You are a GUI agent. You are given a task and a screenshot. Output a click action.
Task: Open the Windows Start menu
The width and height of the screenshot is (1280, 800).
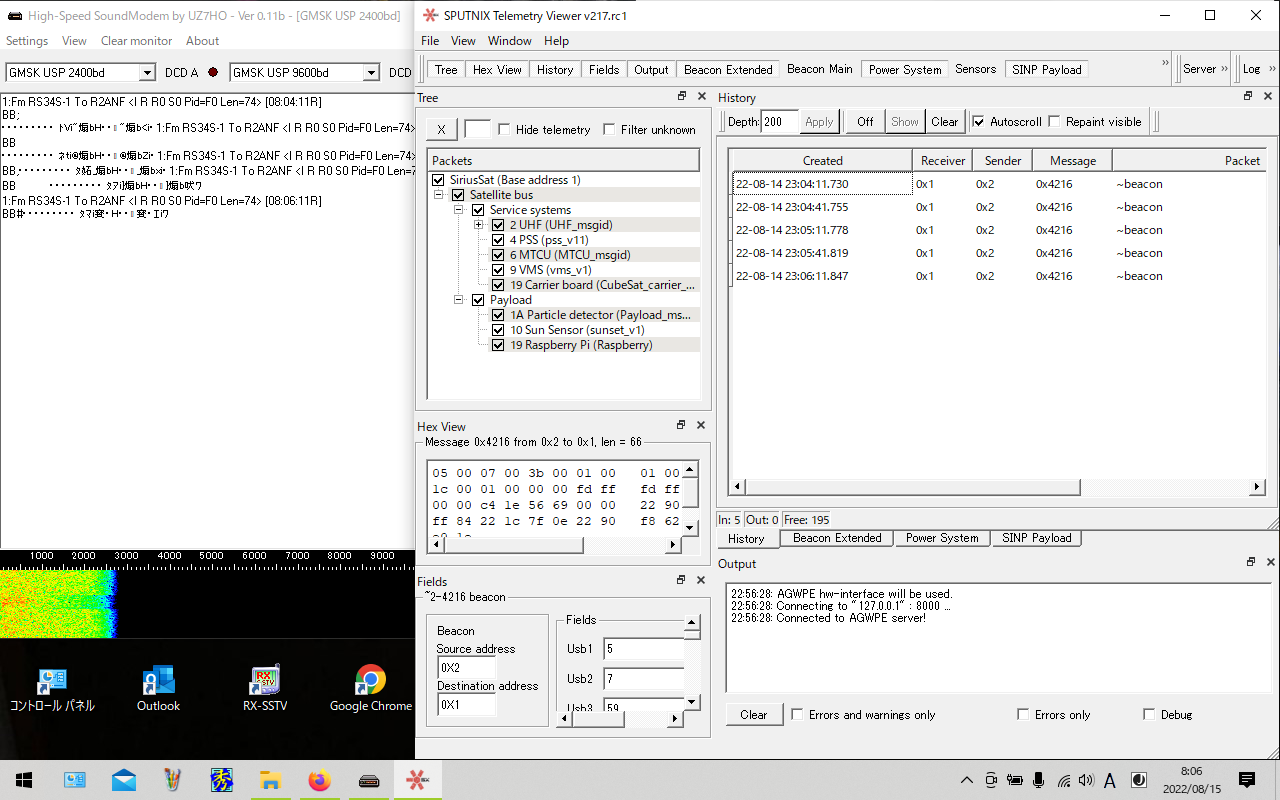click(x=24, y=780)
